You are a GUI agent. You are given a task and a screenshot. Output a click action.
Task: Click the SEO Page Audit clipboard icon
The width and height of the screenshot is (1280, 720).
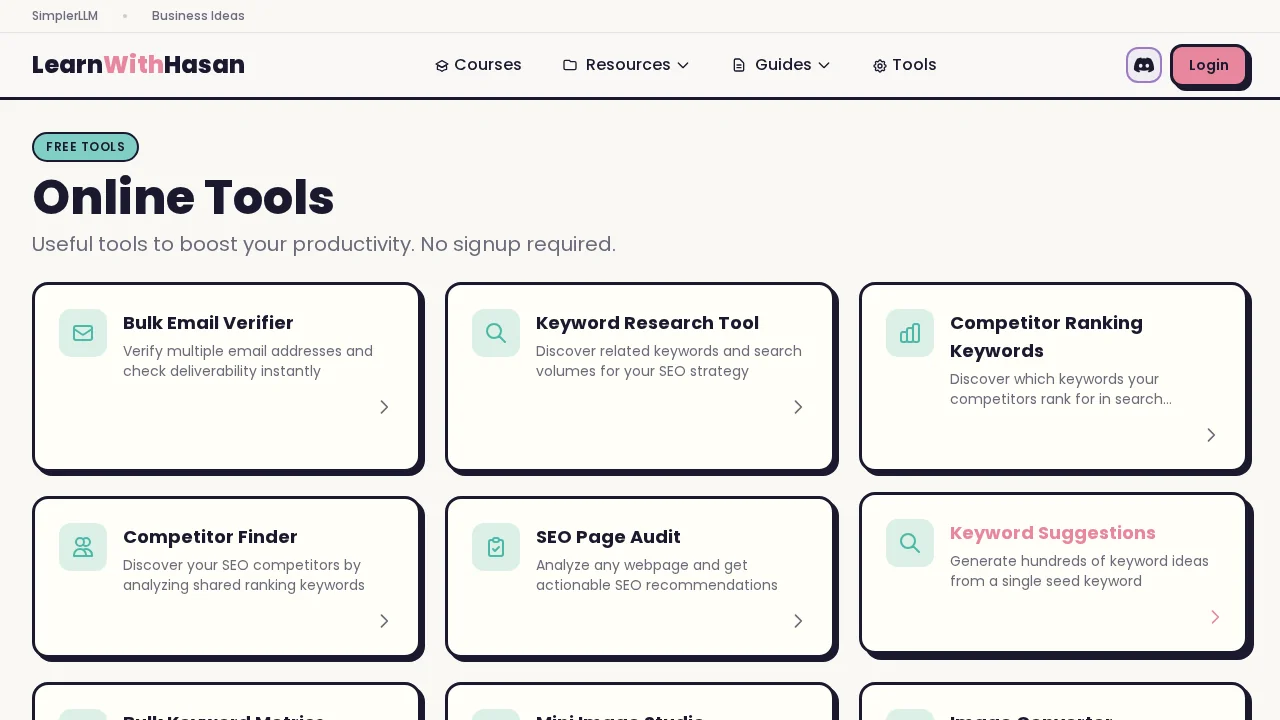pyautogui.click(x=496, y=547)
